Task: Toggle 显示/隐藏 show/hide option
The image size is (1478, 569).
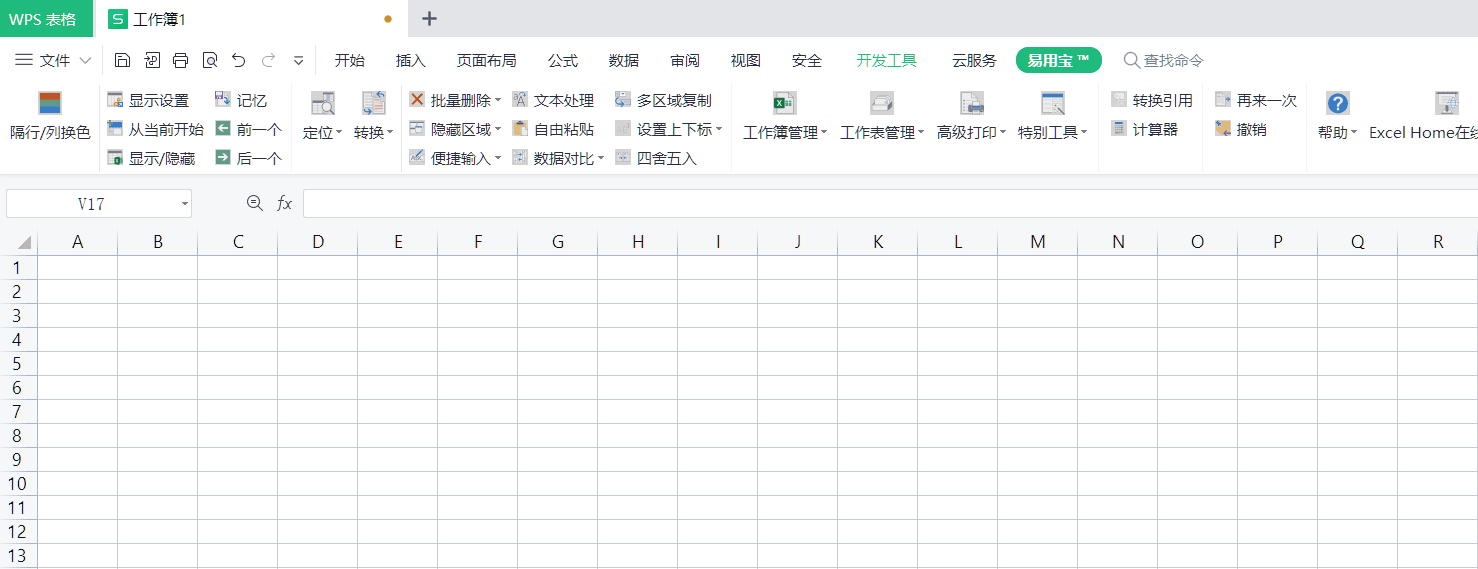Action: (x=115, y=158)
